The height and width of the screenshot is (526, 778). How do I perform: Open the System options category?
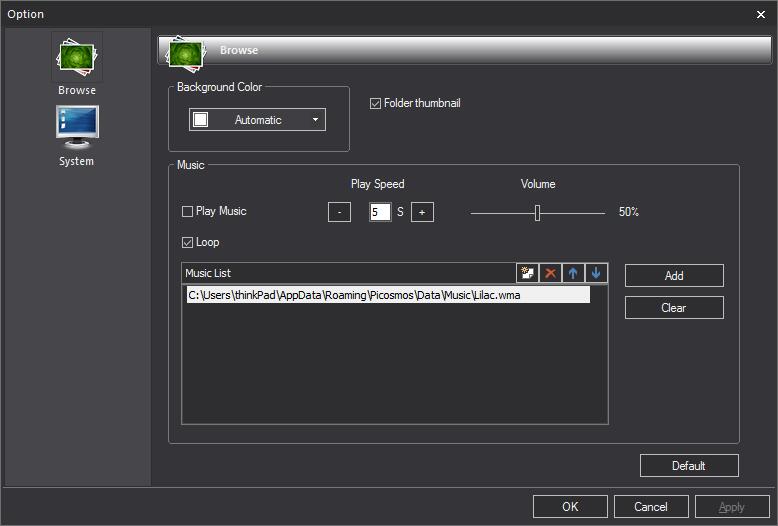[77, 135]
